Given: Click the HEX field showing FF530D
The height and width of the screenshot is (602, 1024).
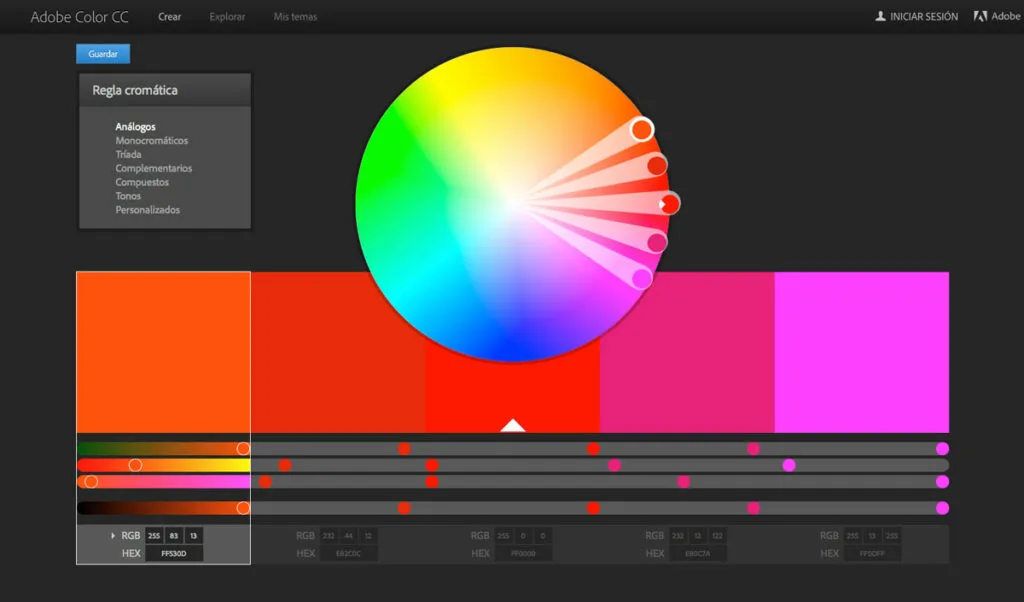Looking at the screenshot, I should click(173, 553).
